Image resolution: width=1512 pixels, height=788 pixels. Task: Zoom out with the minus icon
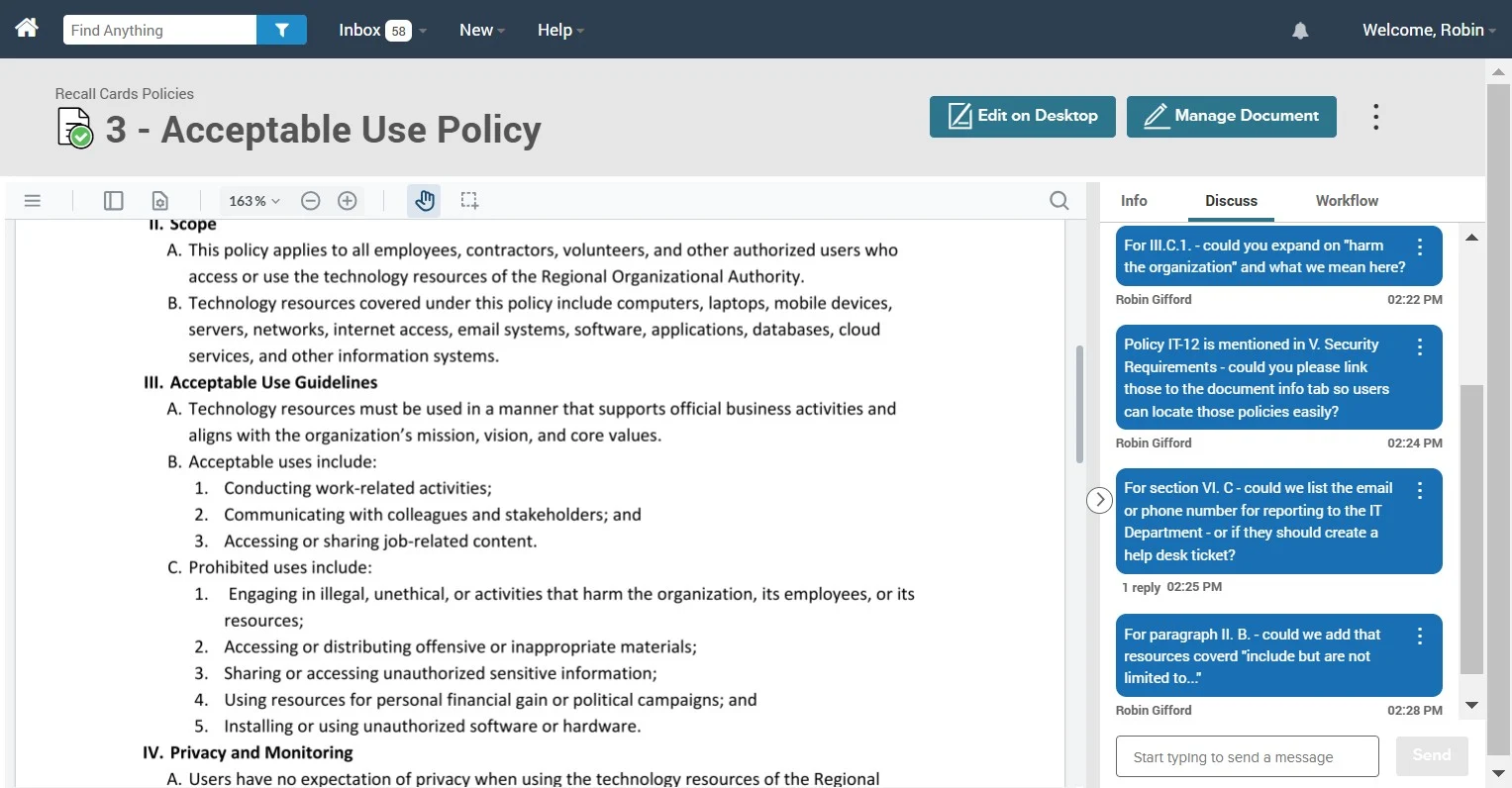click(x=311, y=201)
